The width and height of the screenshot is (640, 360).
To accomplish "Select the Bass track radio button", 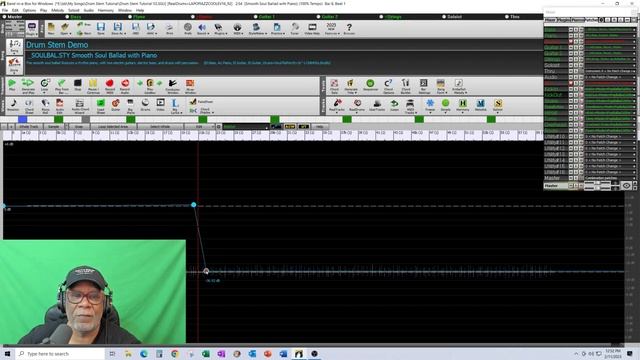I will [x=67, y=17].
